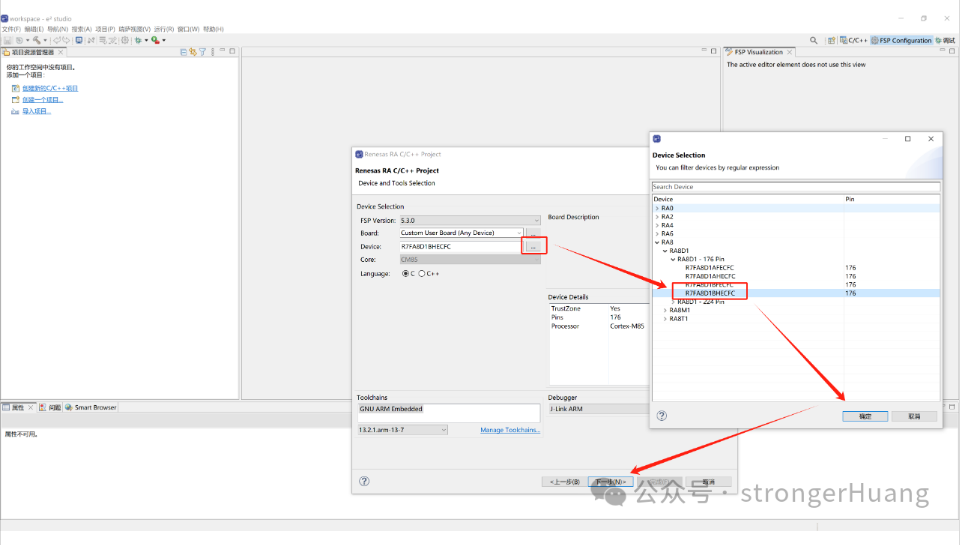Click the 上一步(B) back button
960x545 pixels.
tap(564, 482)
